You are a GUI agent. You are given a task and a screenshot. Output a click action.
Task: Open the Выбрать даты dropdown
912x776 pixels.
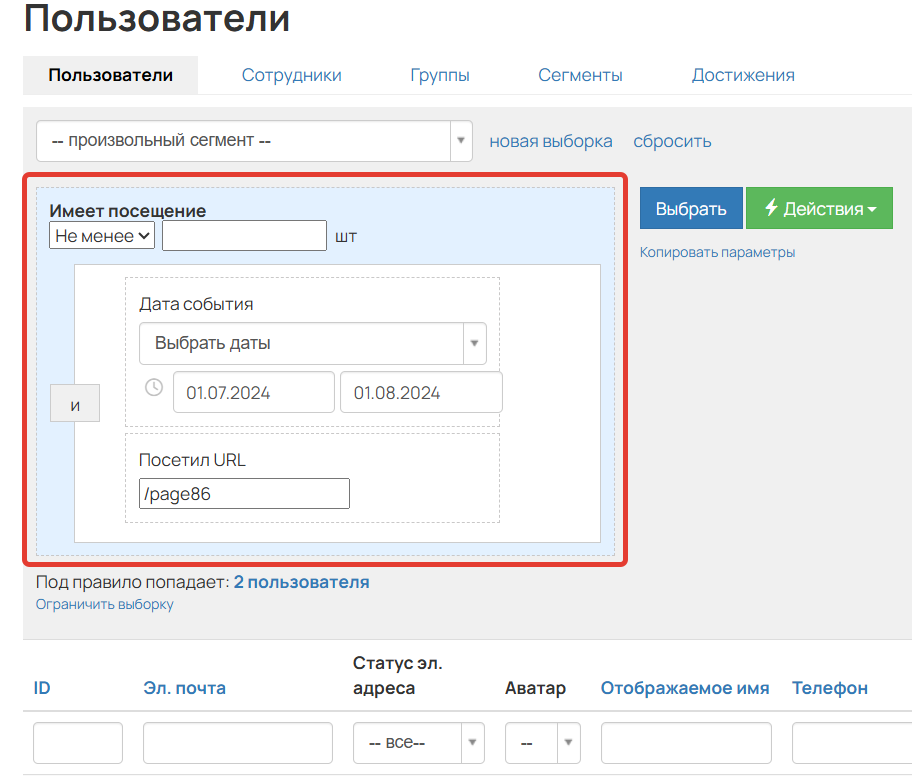[312, 343]
